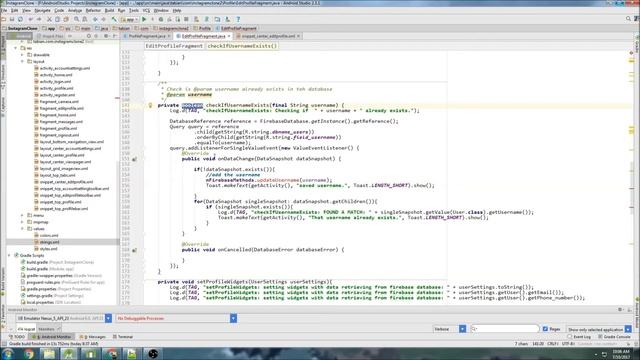Click the Cut scissors icon
The height and width of the screenshot is (360, 640).
(49, 19)
